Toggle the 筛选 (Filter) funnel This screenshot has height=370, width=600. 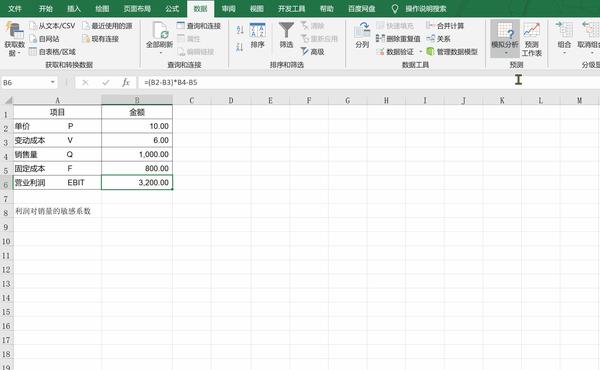click(286, 35)
